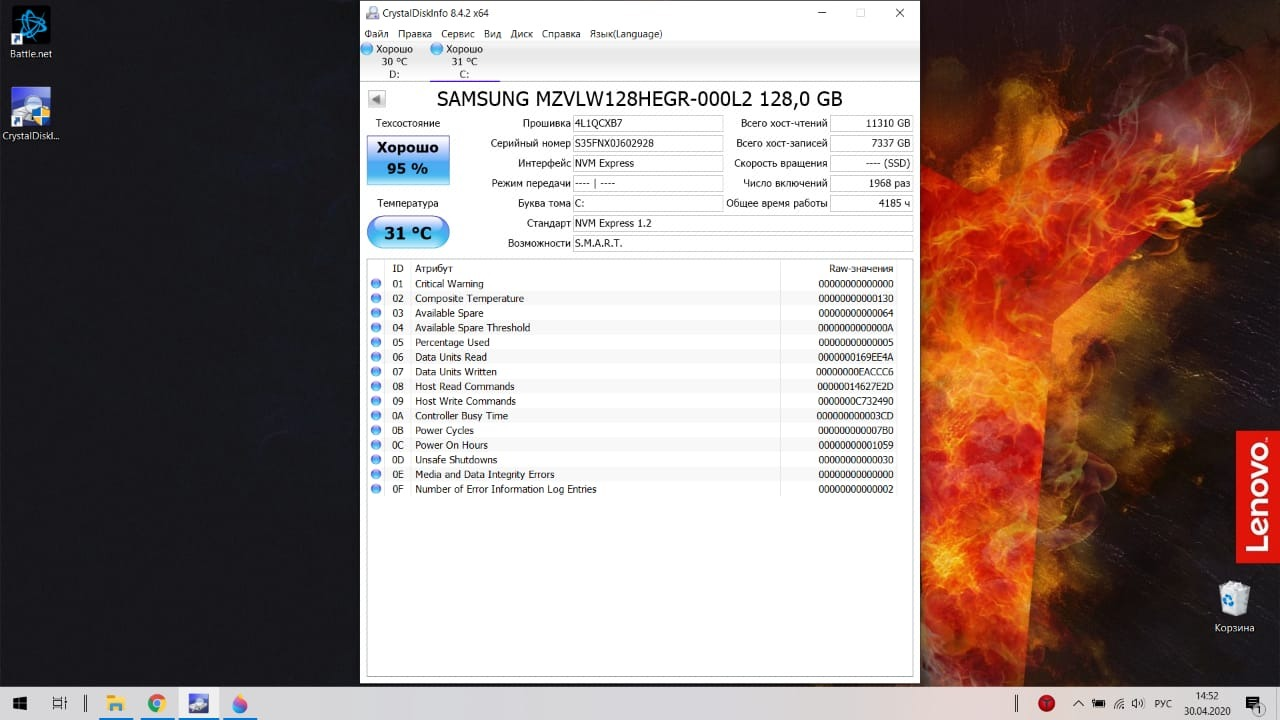Open the Язык(Language) menu

pos(625,34)
